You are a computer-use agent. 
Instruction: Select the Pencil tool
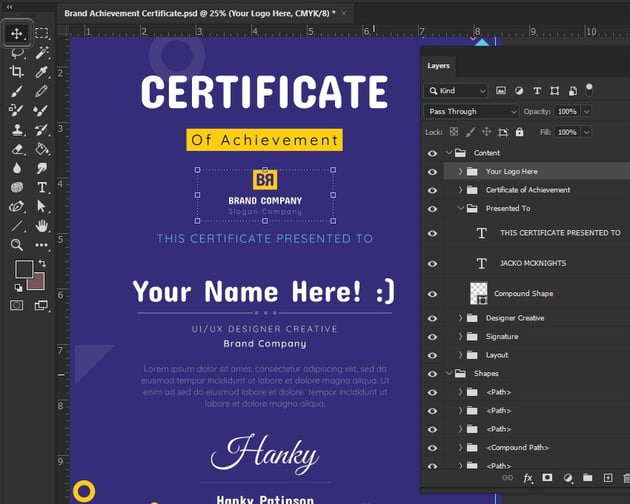(41, 91)
